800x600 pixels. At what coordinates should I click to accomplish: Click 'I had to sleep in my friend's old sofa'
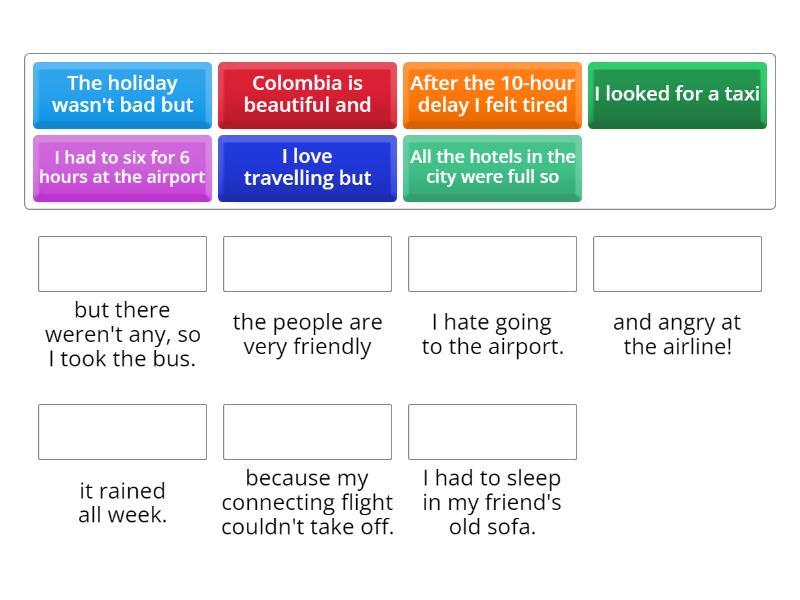click(492, 503)
